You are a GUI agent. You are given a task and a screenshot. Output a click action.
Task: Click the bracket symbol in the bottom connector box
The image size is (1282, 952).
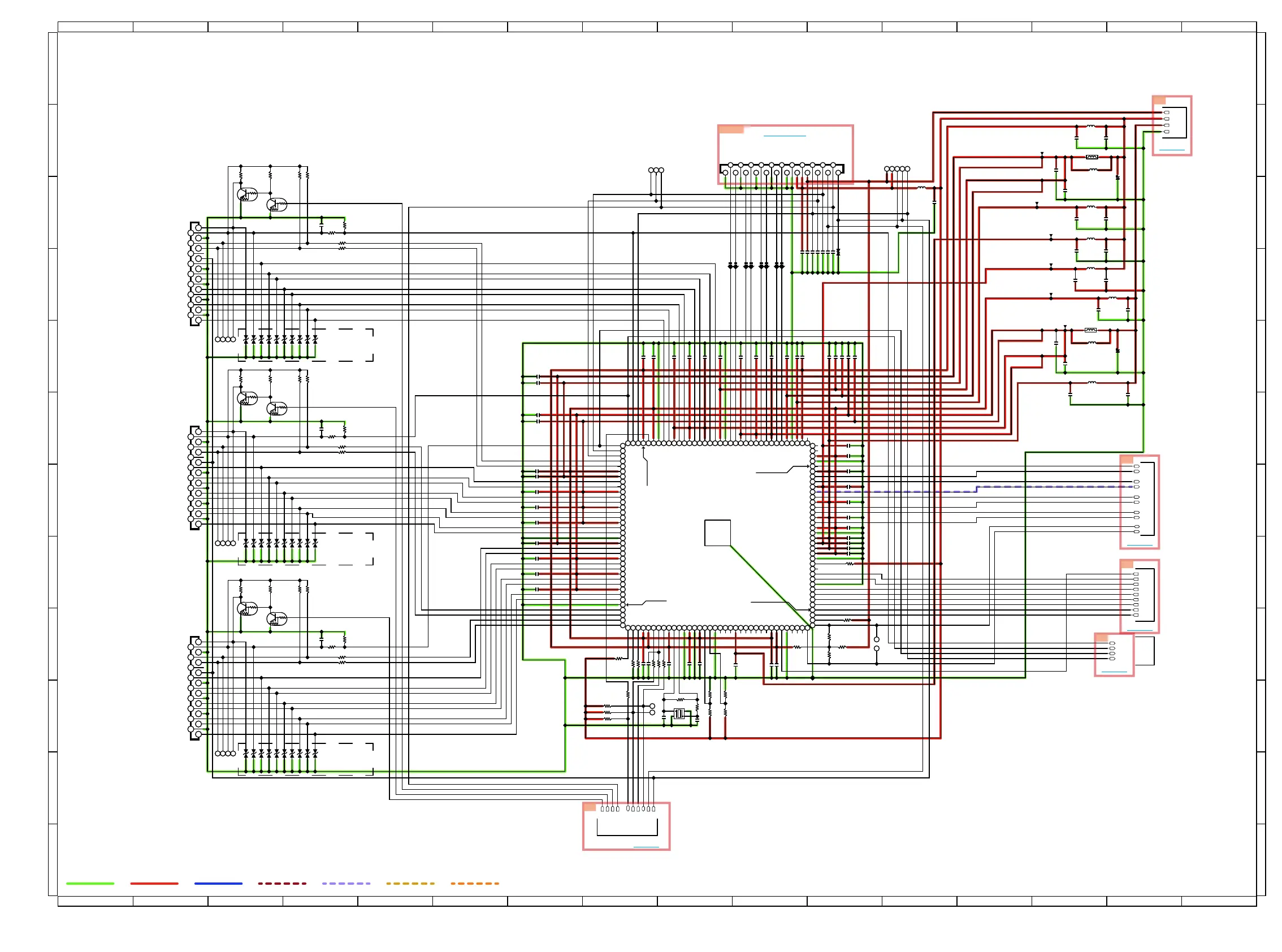pyautogui.click(x=627, y=827)
